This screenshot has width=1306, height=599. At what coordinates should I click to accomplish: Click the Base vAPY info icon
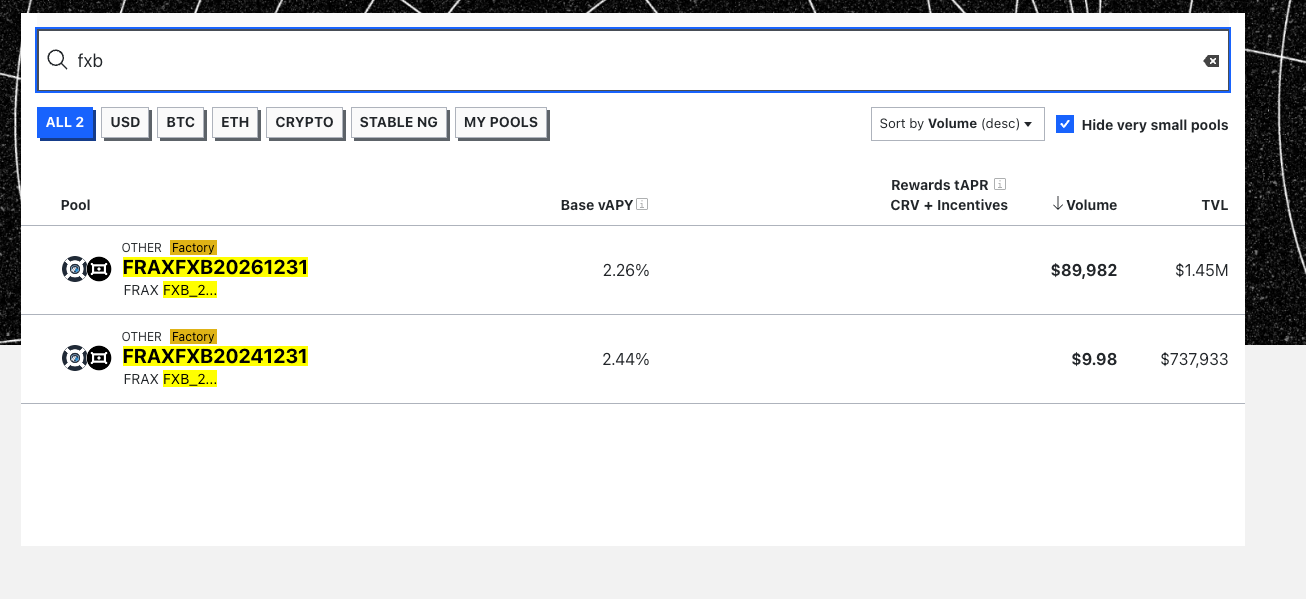(642, 205)
